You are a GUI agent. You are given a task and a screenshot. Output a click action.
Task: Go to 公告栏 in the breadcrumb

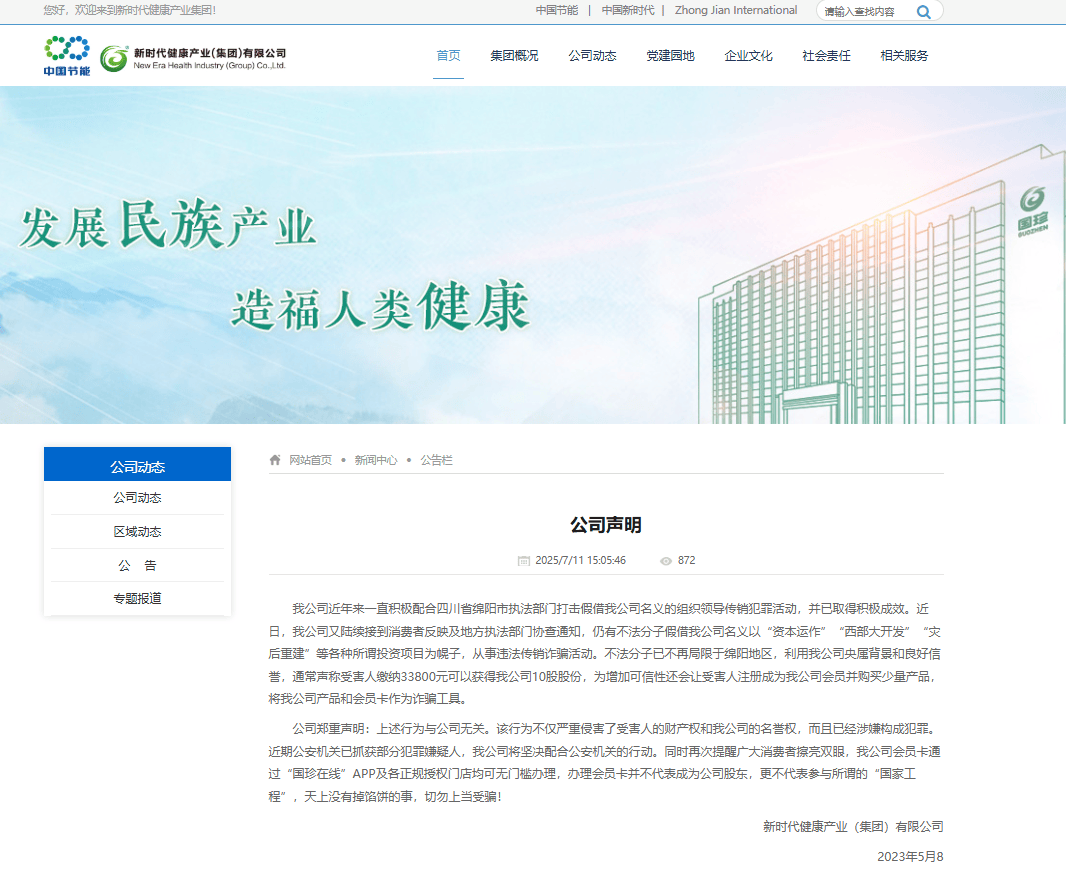click(436, 460)
